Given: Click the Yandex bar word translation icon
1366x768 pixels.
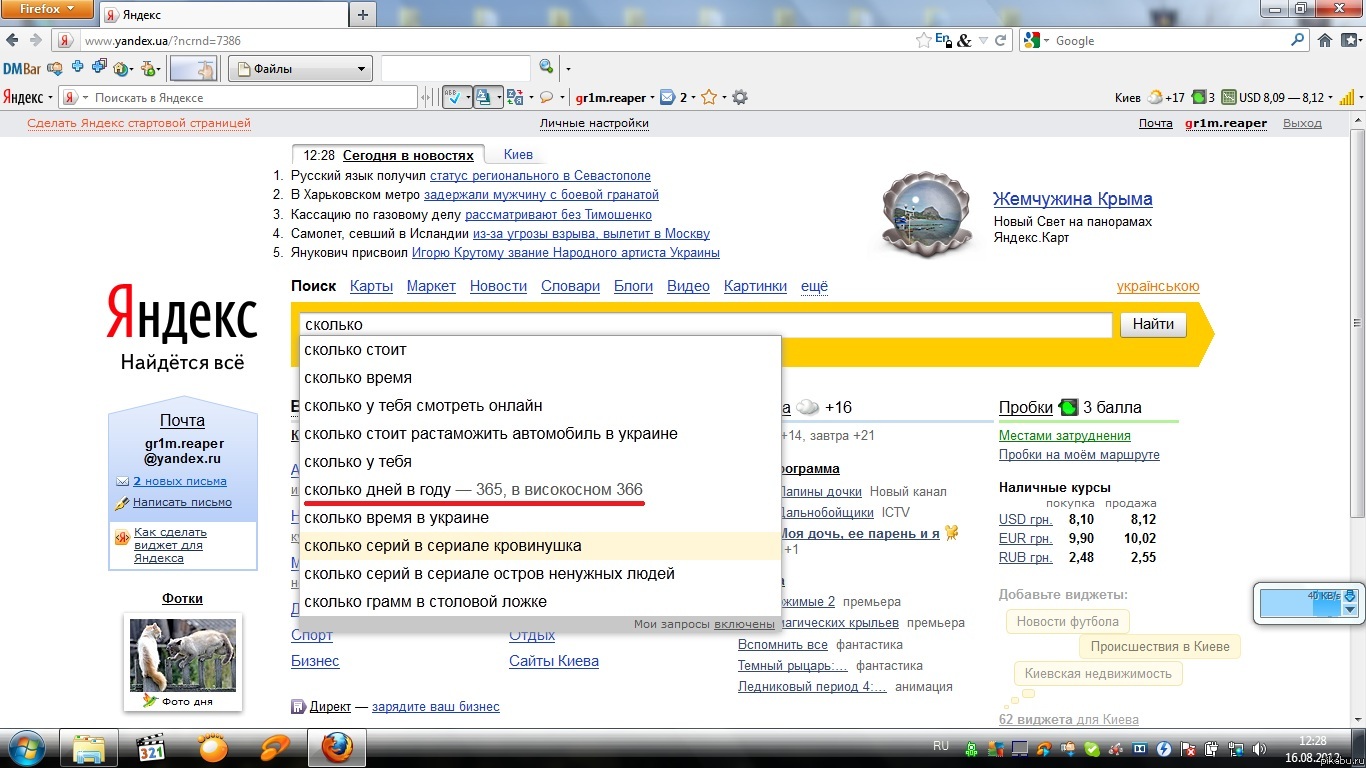Looking at the screenshot, I should 515,97.
